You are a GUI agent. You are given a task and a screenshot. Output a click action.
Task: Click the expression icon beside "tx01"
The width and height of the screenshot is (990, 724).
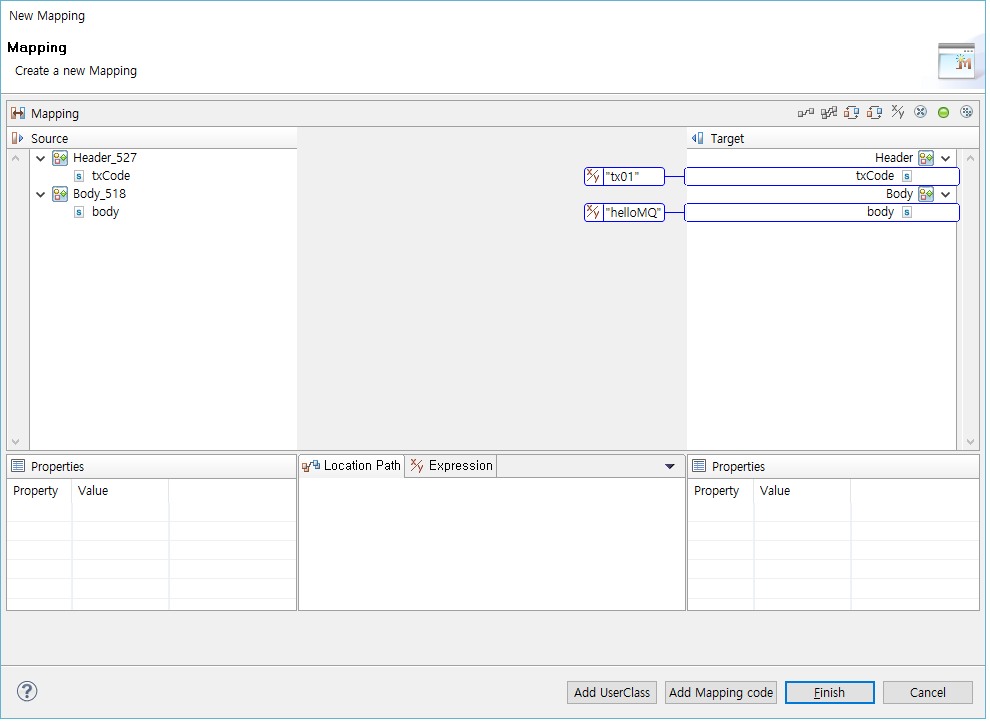pos(592,175)
